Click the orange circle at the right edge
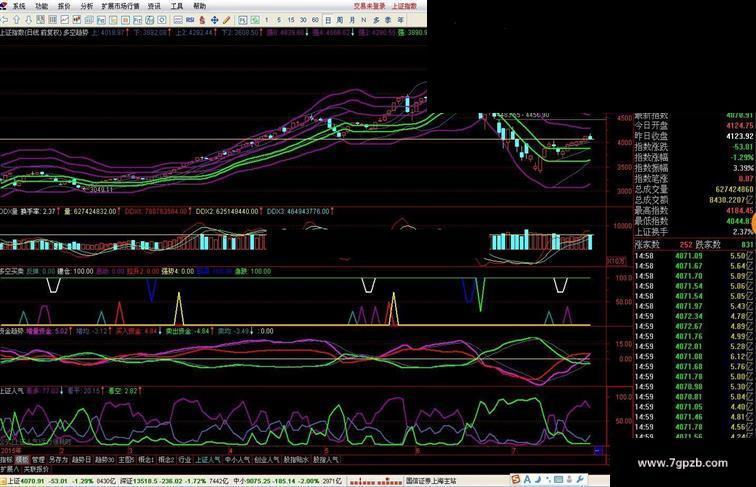The width and height of the screenshot is (756, 487). click(x=752, y=223)
